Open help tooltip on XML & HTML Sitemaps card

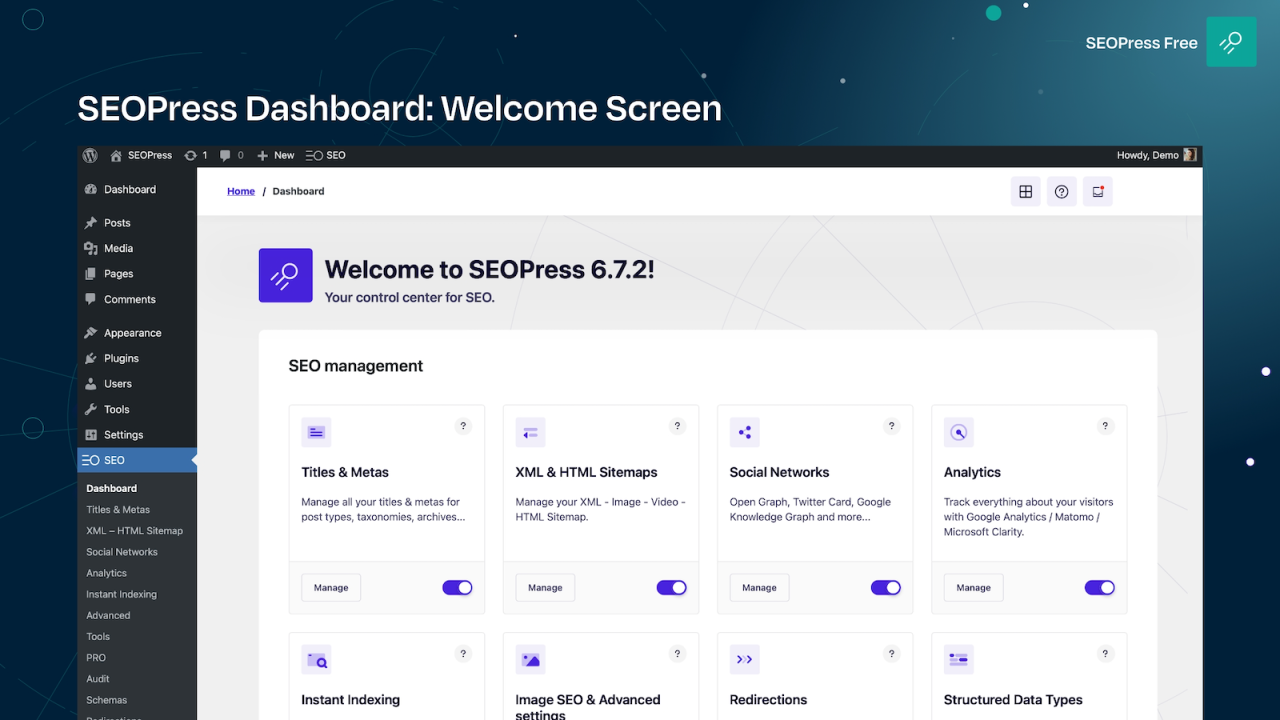tap(677, 426)
